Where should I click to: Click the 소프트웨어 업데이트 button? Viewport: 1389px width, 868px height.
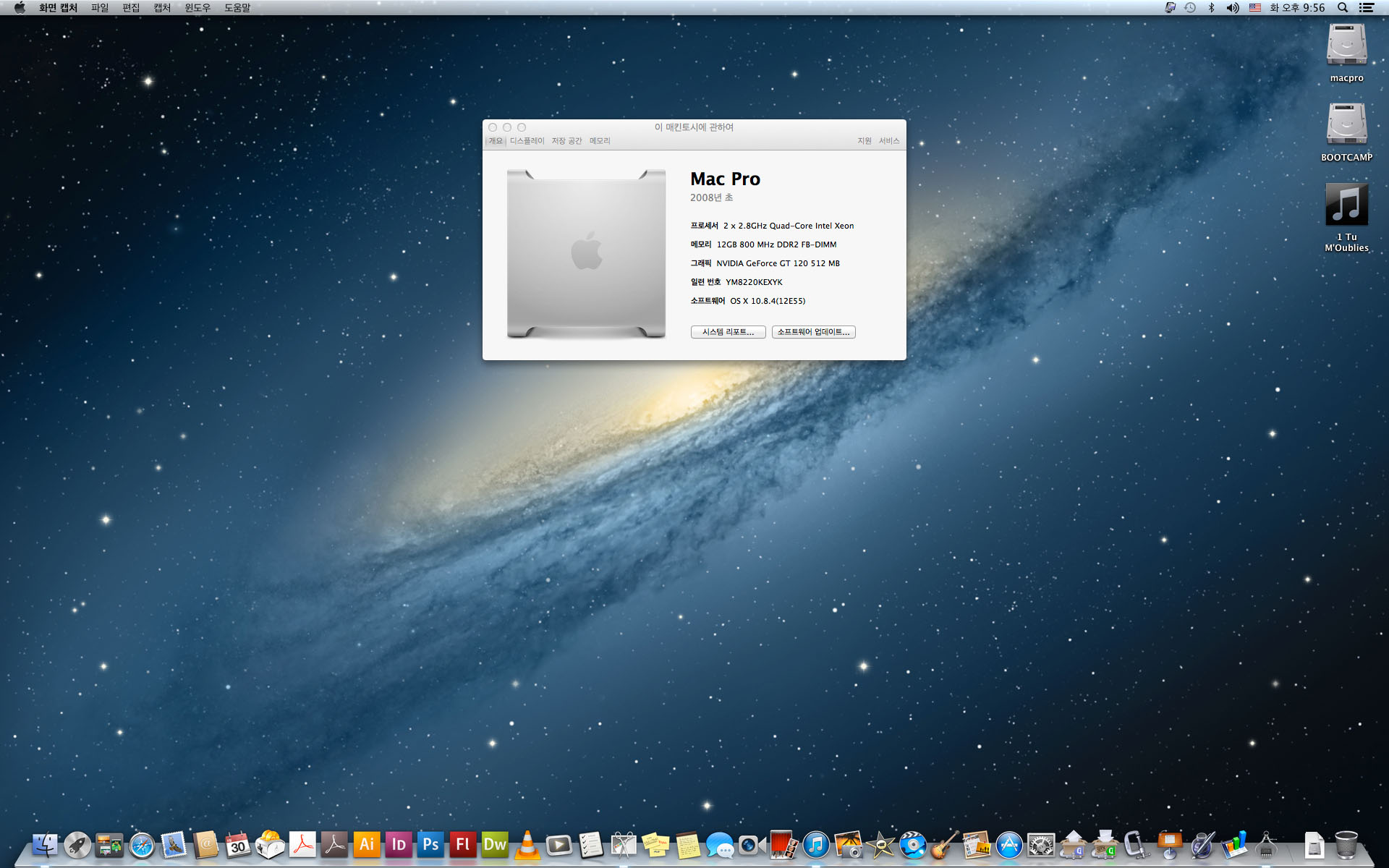pos(813,332)
